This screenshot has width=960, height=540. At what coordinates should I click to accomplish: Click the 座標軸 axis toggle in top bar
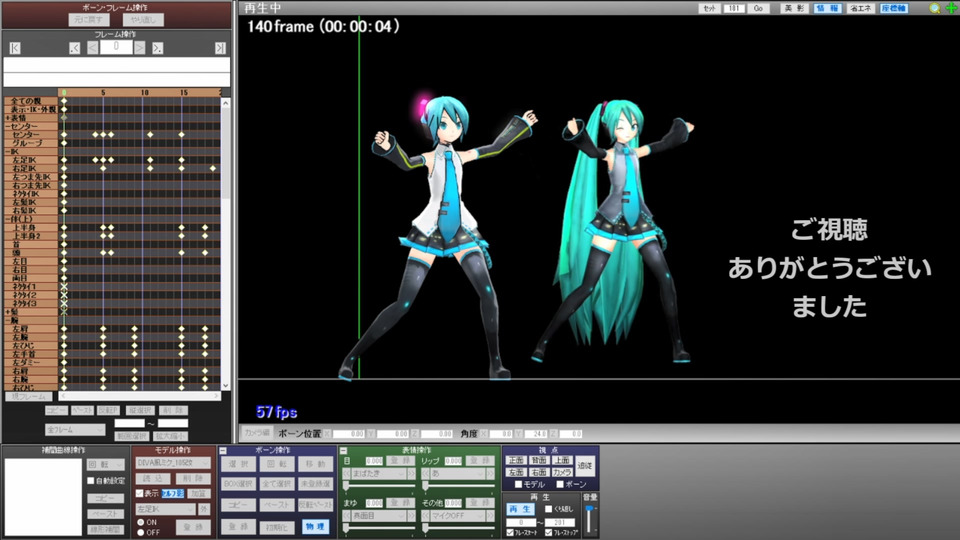pos(893,9)
